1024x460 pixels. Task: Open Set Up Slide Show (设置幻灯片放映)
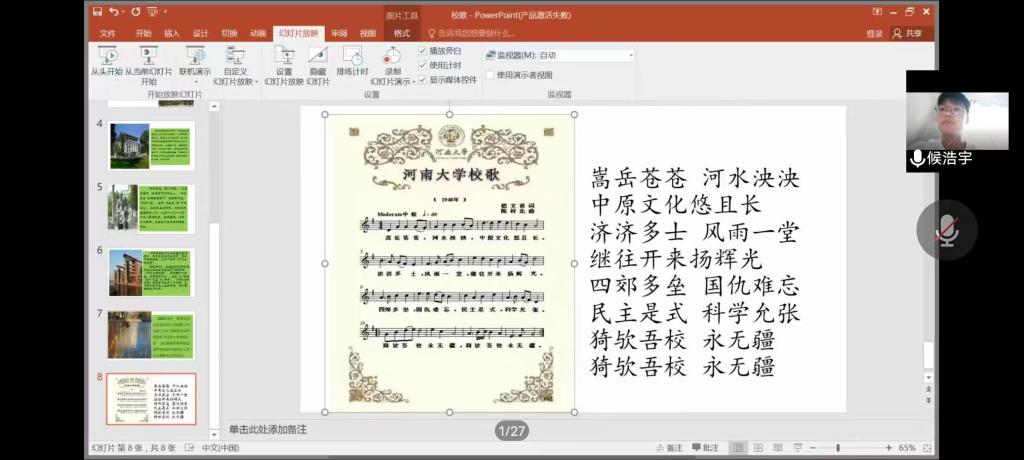click(284, 57)
